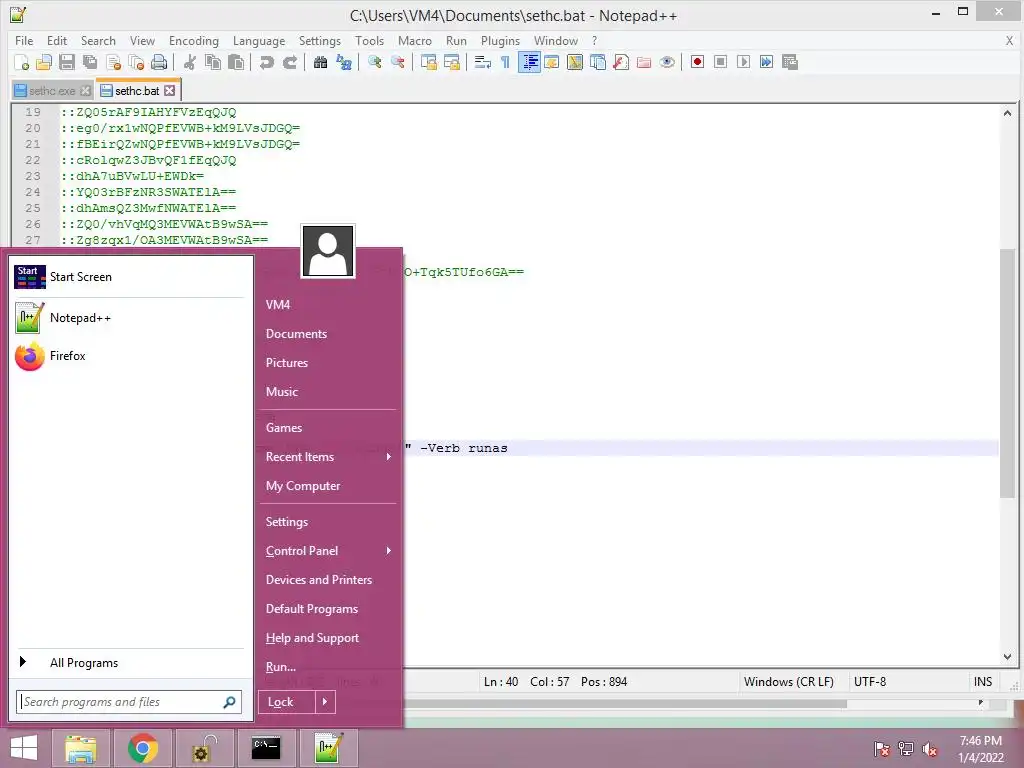This screenshot has width=1024, height=768.
Task: Toggle the highlighted Indent Guide button
Action: [529, 62]
